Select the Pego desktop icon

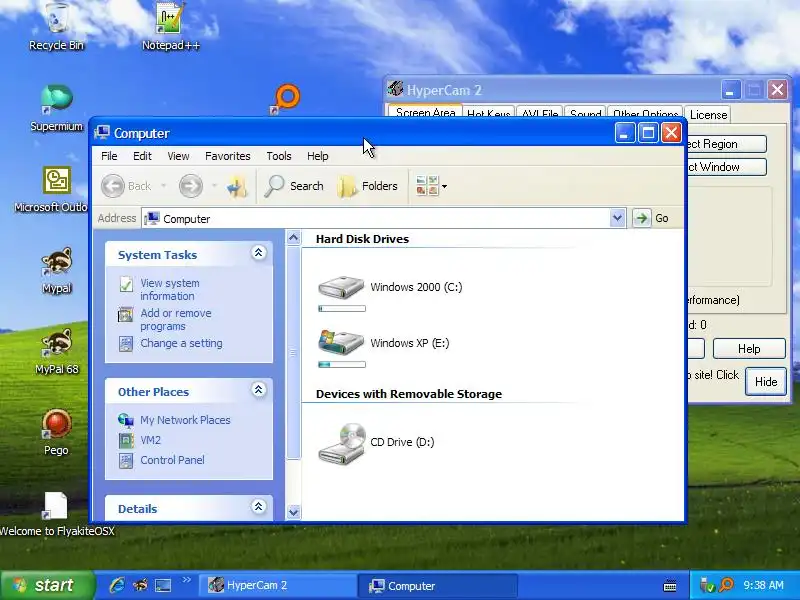pos(56,431)
